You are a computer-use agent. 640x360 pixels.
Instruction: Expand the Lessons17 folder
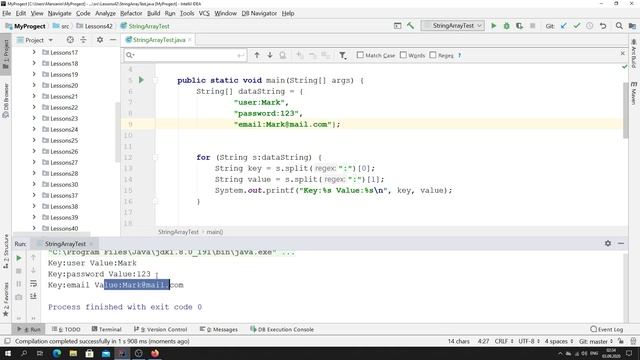click(x=34, y=52)
